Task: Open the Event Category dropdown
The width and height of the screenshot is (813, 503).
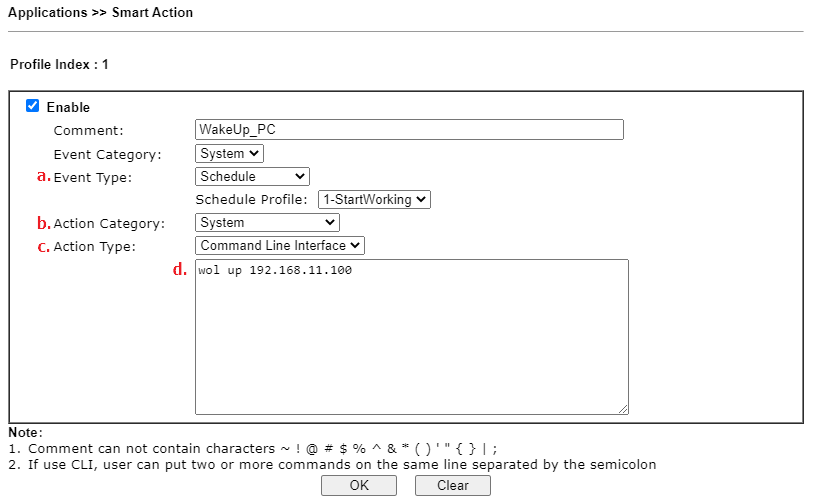Action: (x=229, y=153)
